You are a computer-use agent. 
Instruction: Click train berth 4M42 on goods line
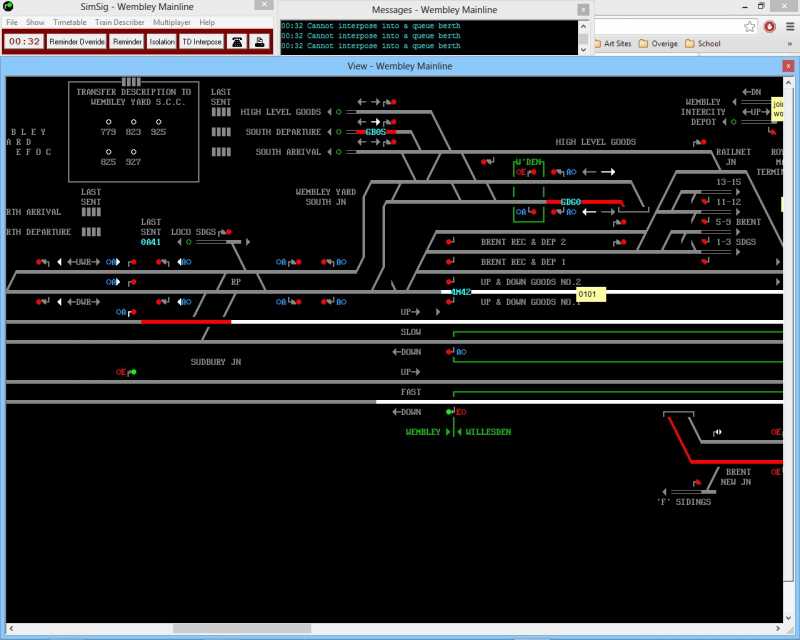click(461, 292)
